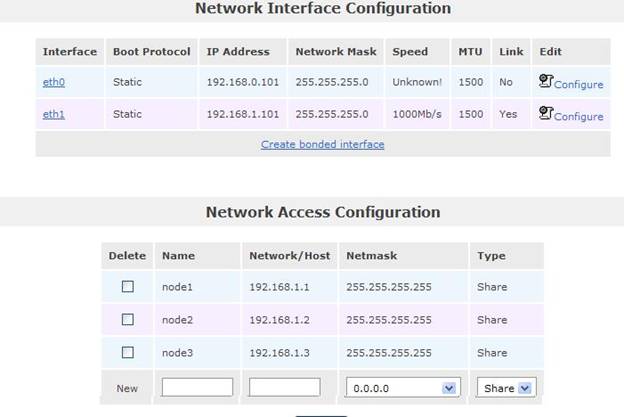Check the delete box for node1
624x417 pixels.
tap(127, 287)
